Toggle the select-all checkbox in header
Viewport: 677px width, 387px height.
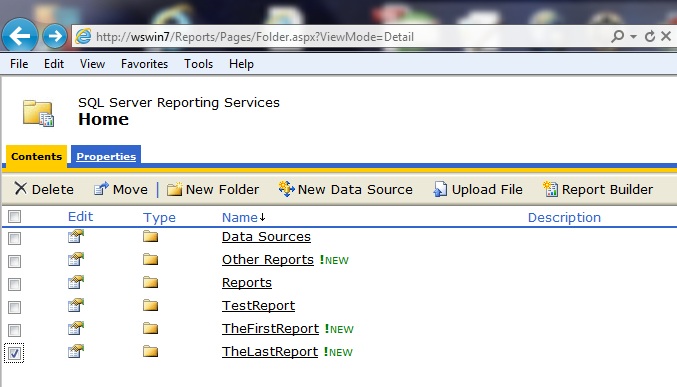pyautogui.click(x=14, y=216)
